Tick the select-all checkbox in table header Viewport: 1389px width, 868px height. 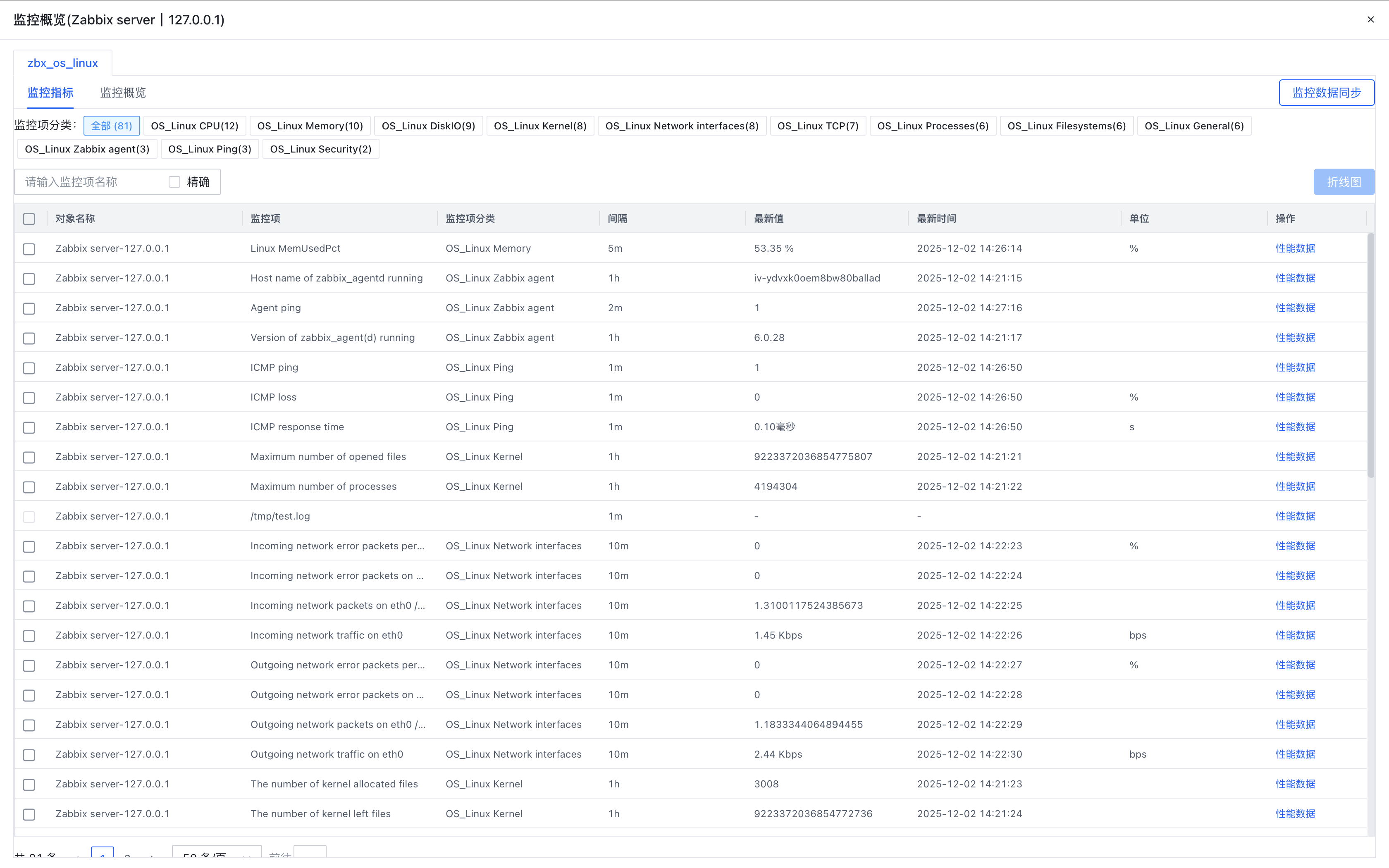(x=29, y=219)
